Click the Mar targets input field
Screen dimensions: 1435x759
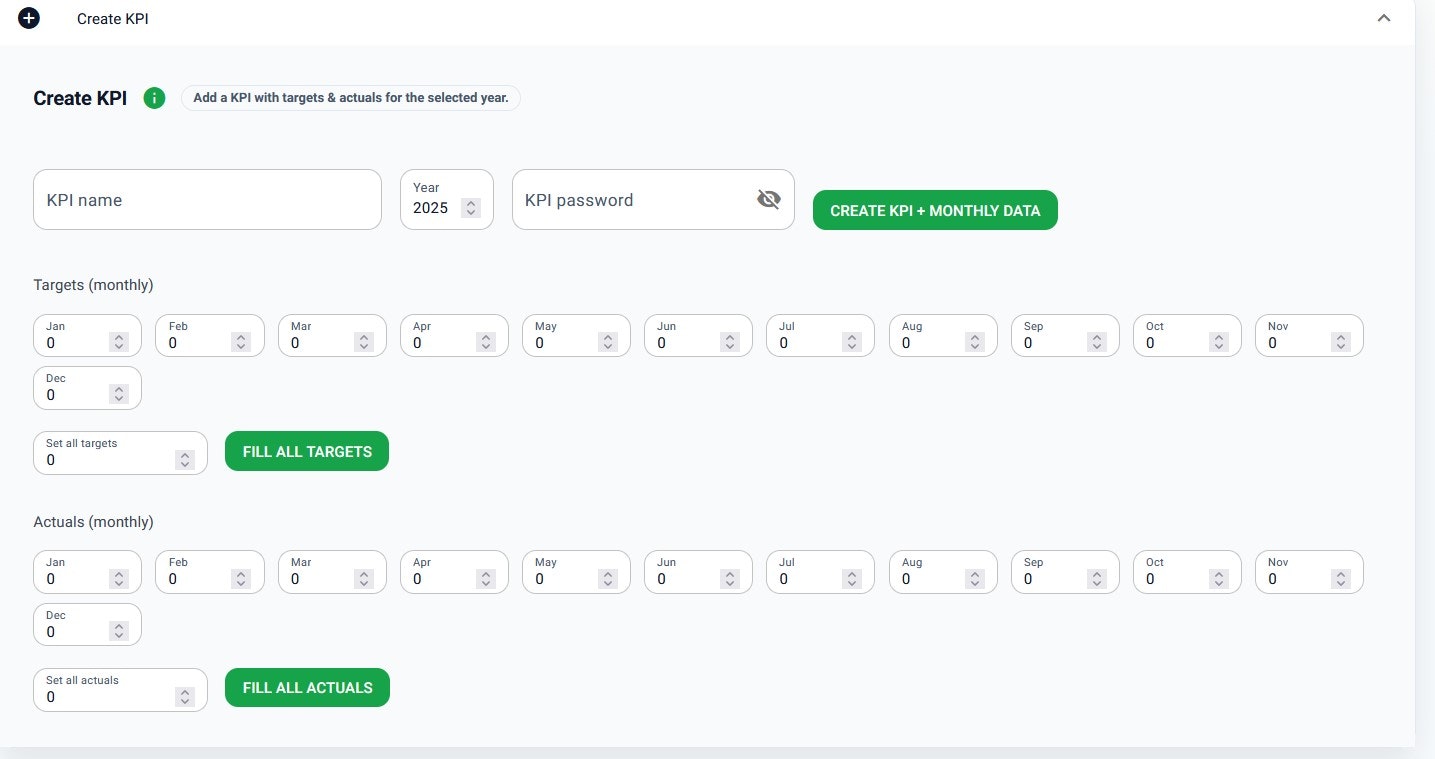pos(320,342)
